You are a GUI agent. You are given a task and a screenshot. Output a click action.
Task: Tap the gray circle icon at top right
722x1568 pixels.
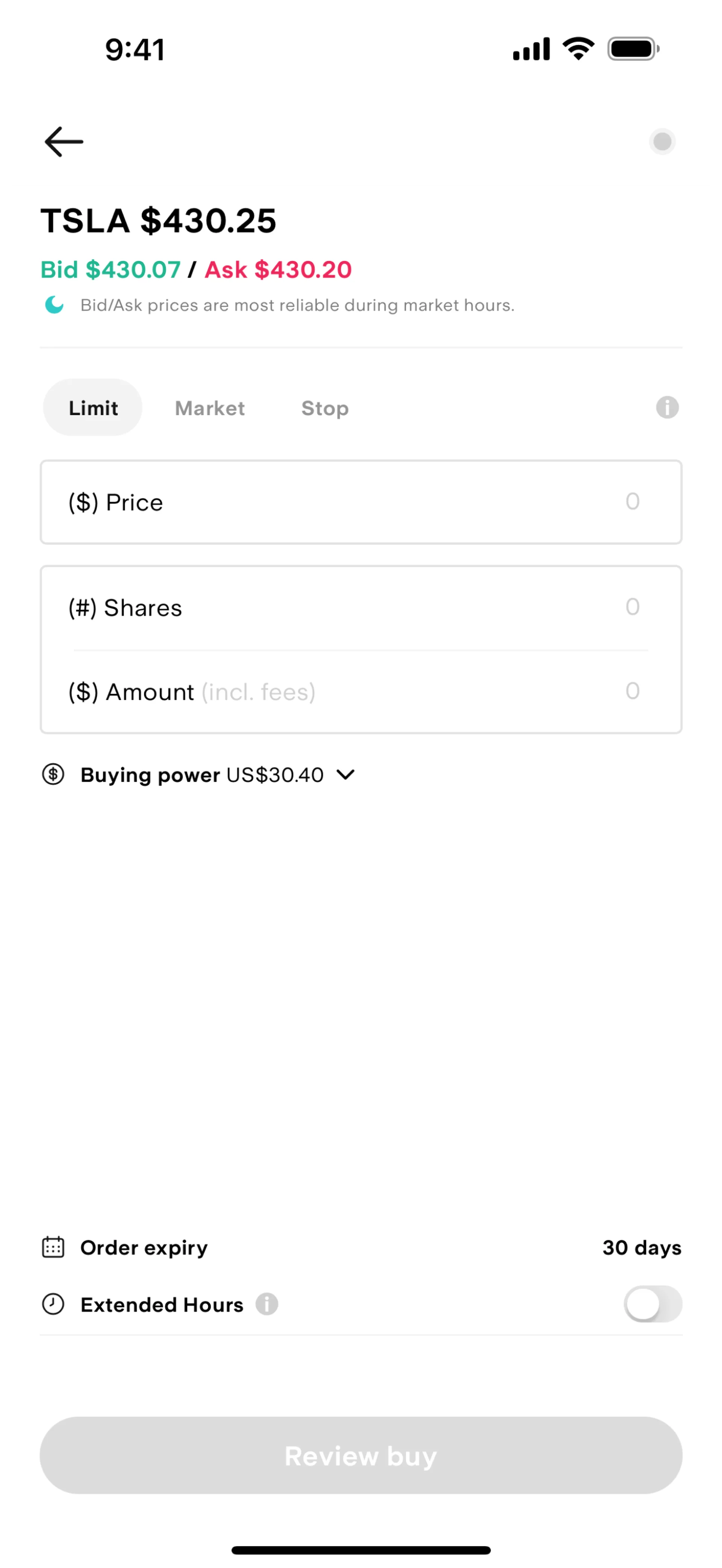point(662,142)
